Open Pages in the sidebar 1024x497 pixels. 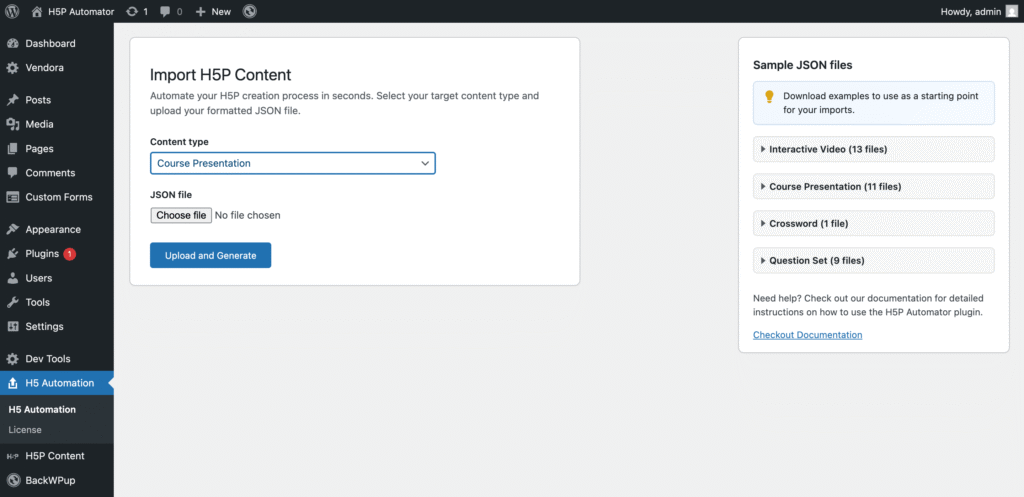tap(39, 149)
